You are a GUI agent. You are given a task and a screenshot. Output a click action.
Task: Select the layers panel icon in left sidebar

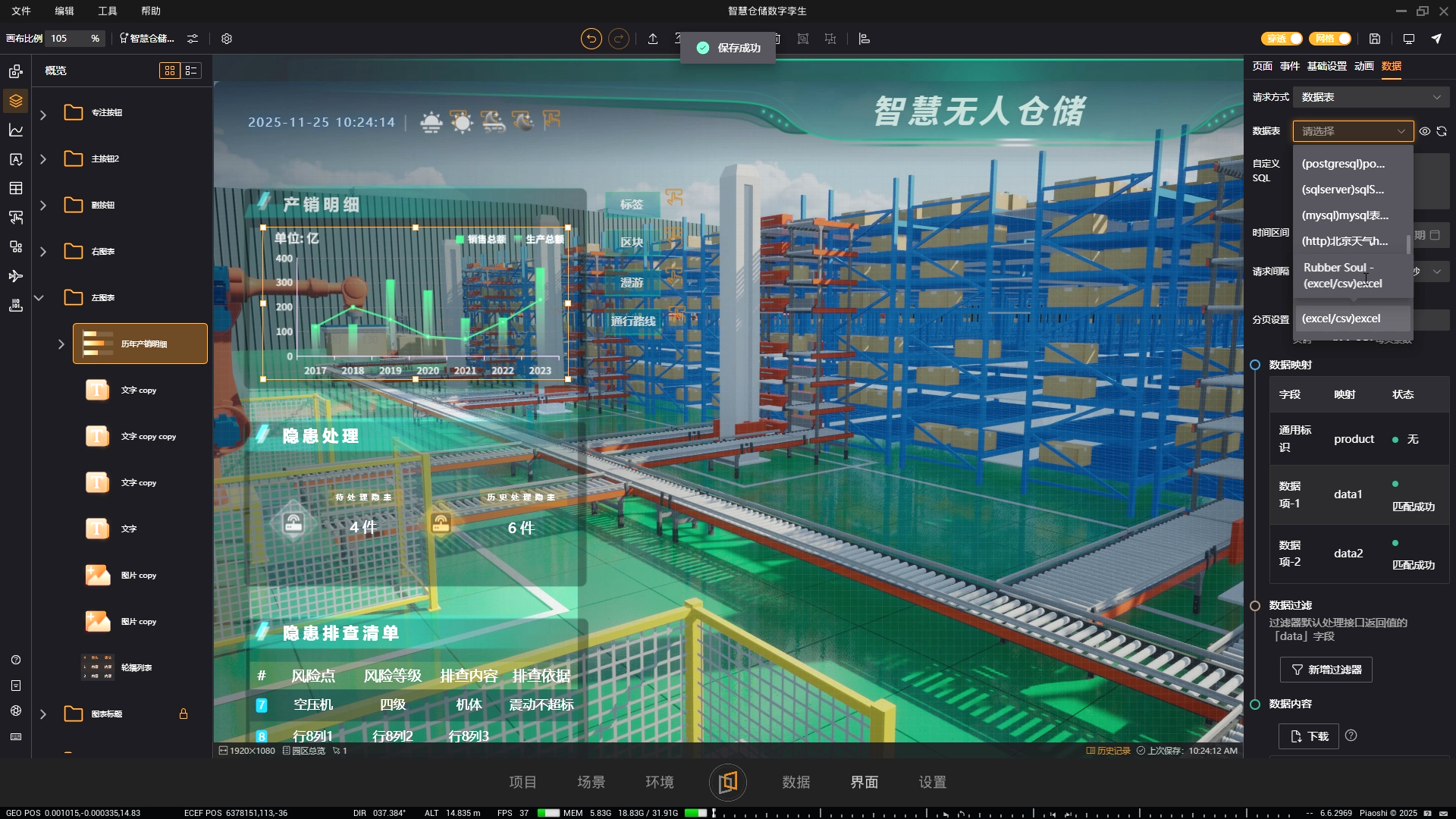click(x=15, y=100)
